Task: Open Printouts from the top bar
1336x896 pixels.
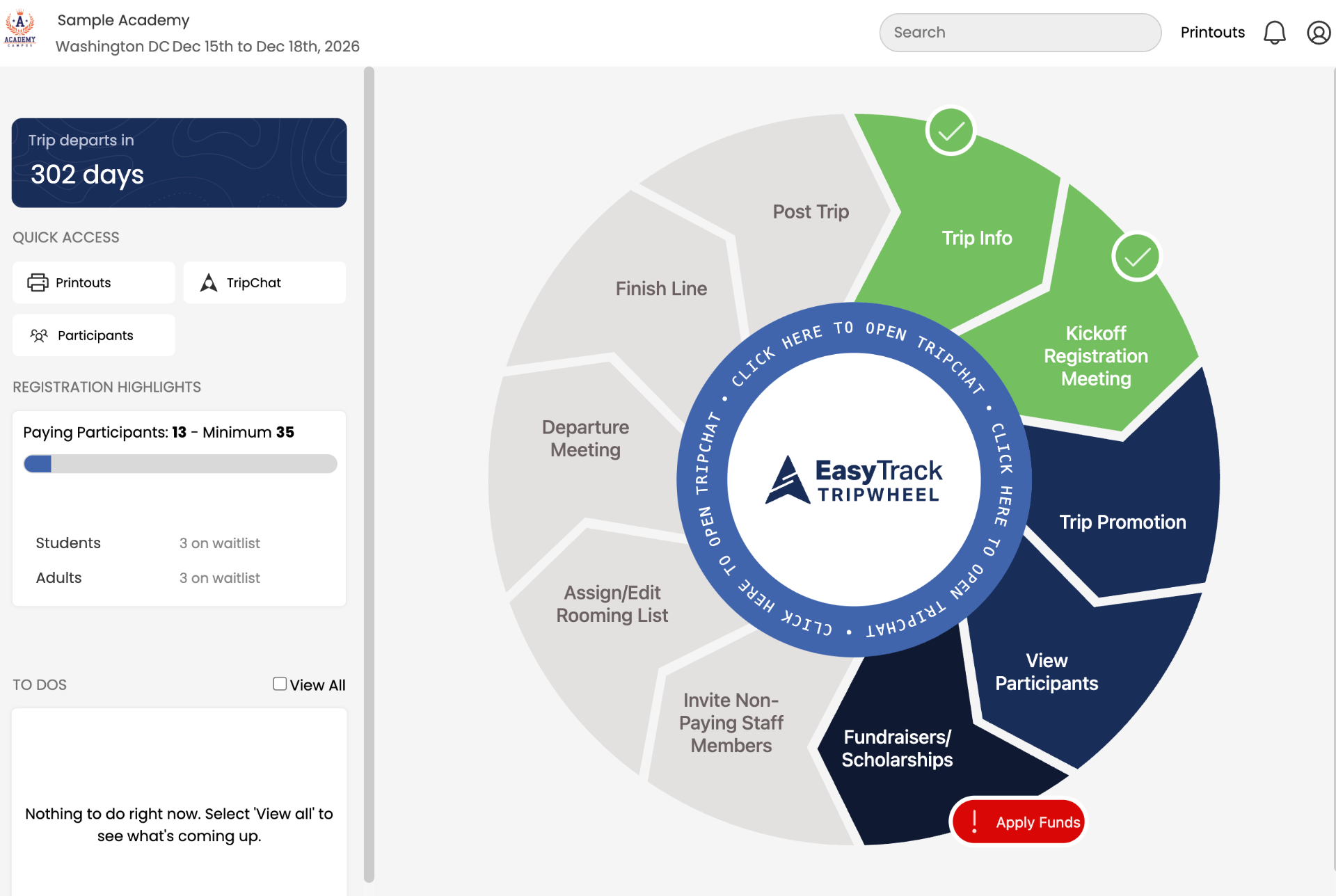Action: (1211, 32)
